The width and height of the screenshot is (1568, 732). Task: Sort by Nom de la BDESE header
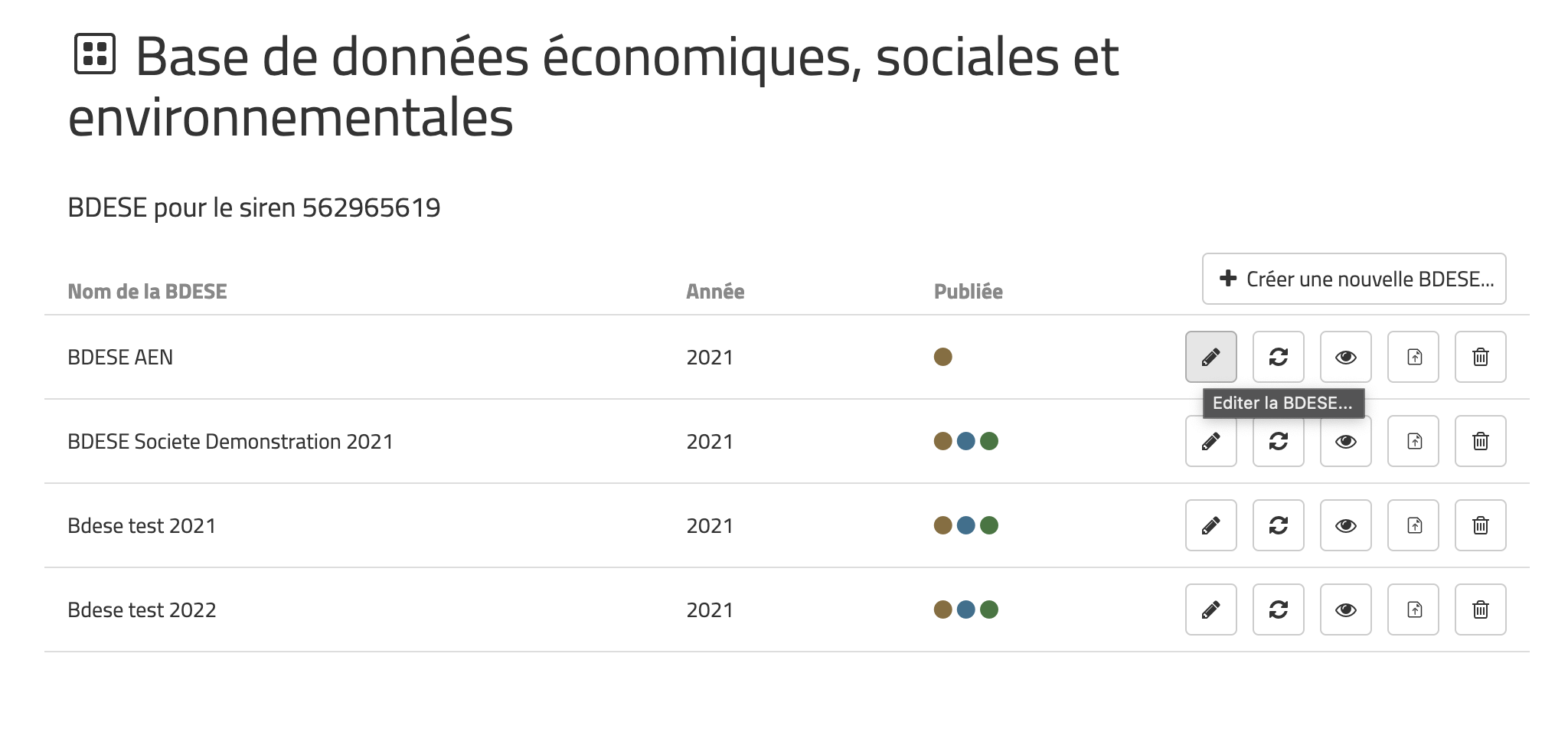[x=147, y=292]
